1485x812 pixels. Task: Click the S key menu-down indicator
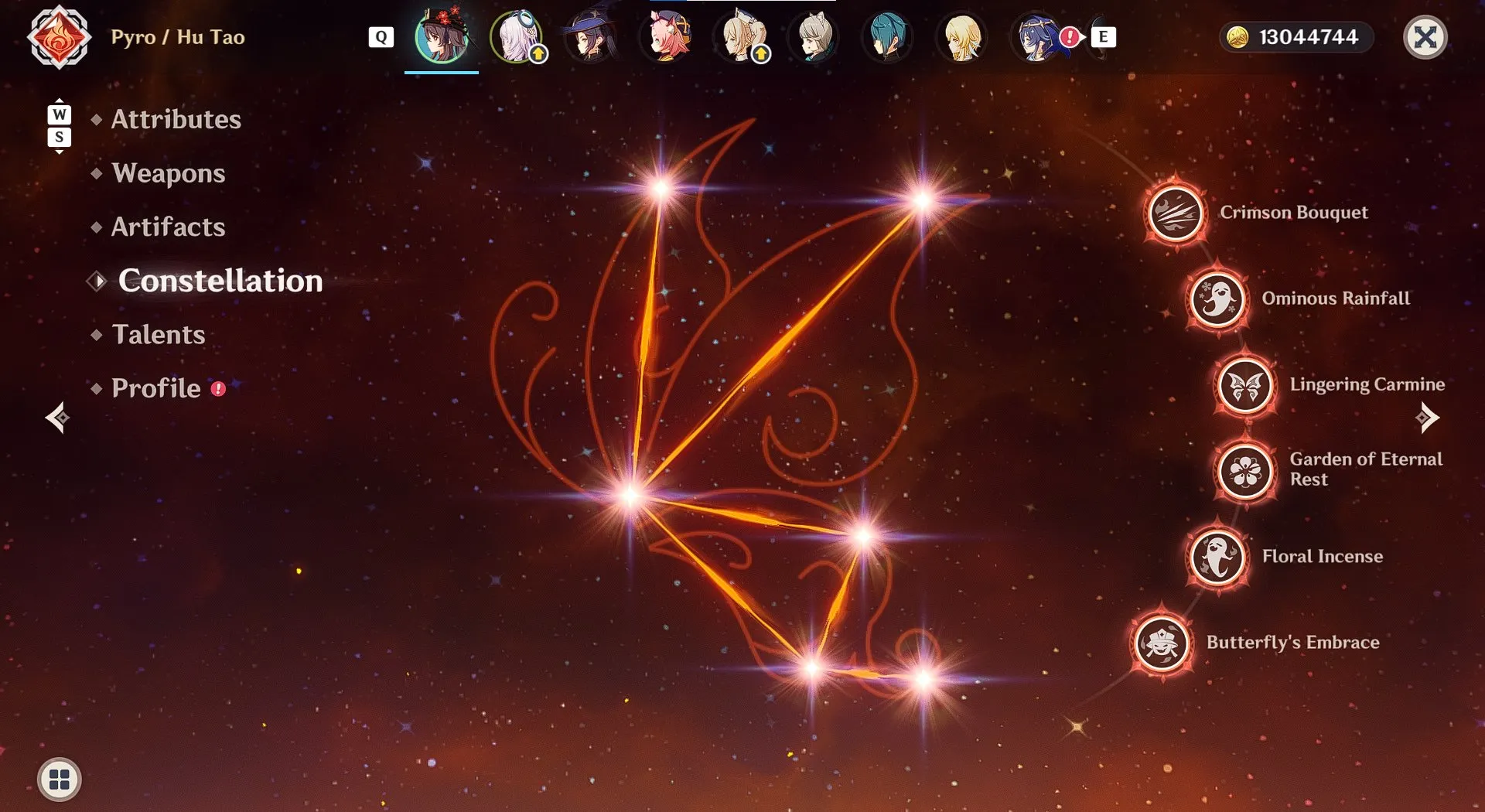[x=60, y=138]
